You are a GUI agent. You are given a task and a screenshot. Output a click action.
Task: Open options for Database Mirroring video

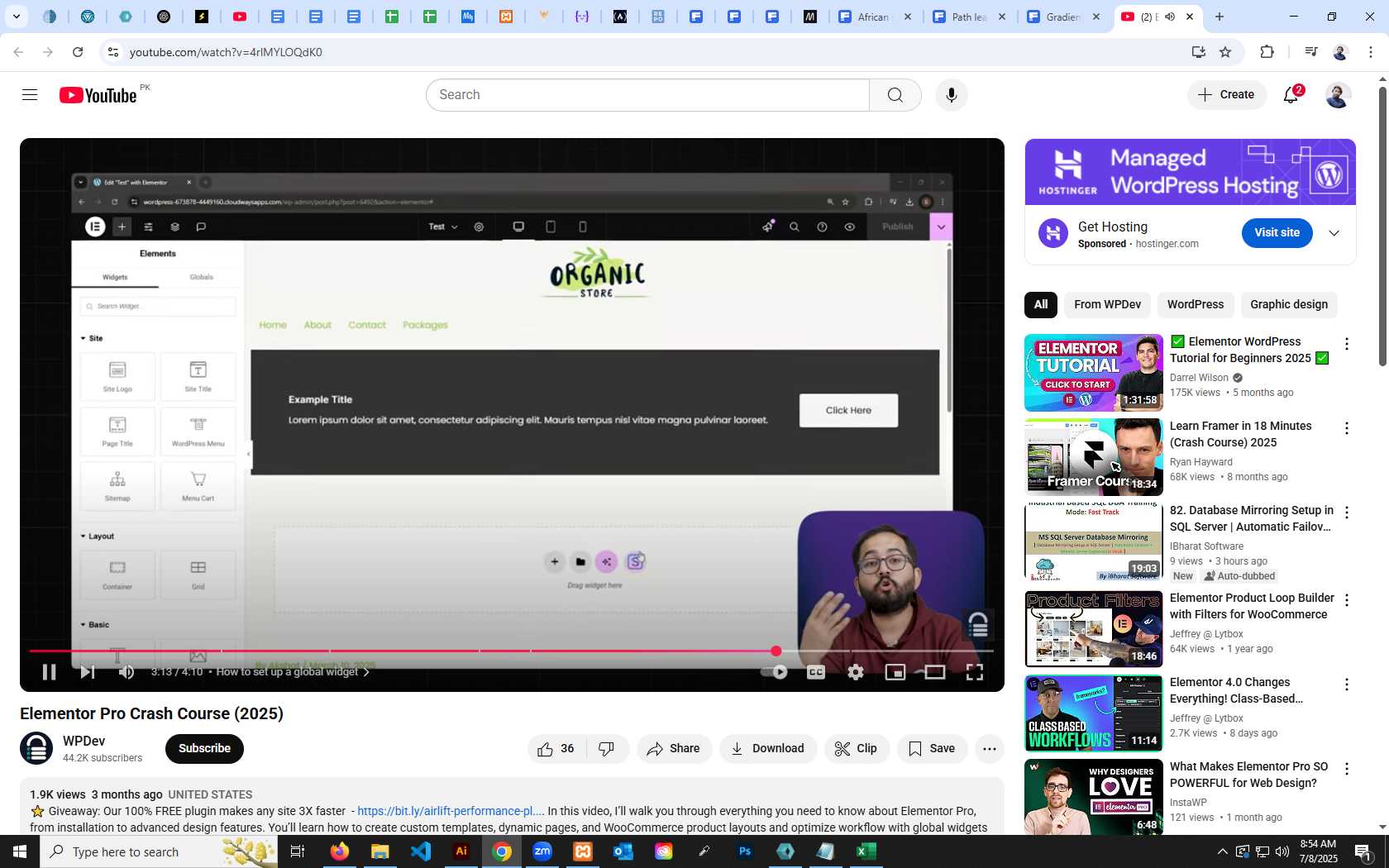[x=1347, y=513]
